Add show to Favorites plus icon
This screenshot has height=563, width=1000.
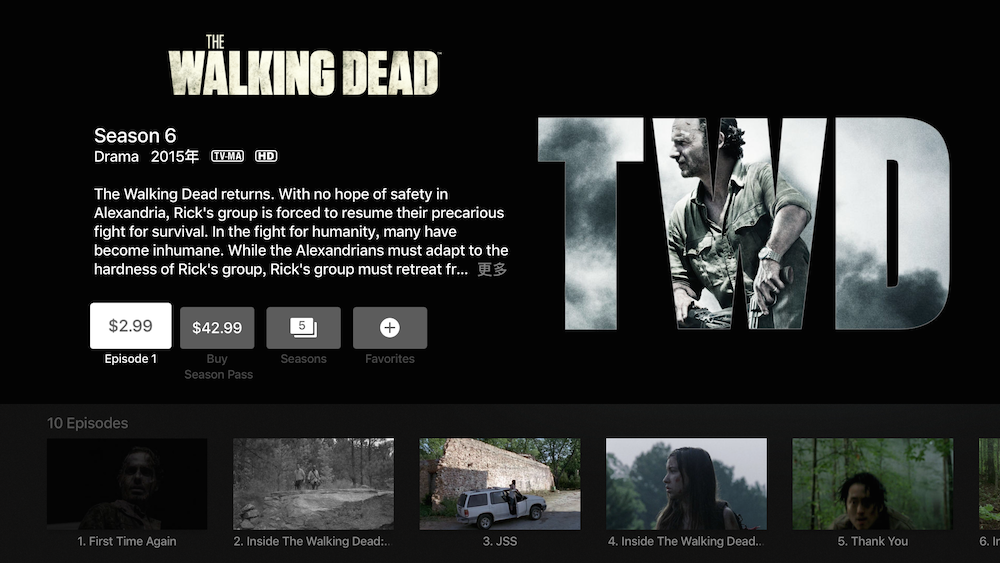pos(390,328)
